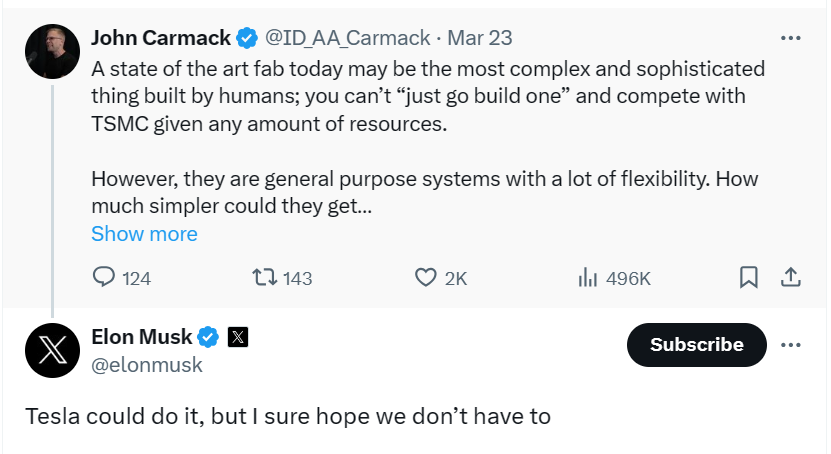The height and width of the screenshot is (454, 831).
Task: Open more options for Carmack's tweet
Action: click(x=791, y=38)
